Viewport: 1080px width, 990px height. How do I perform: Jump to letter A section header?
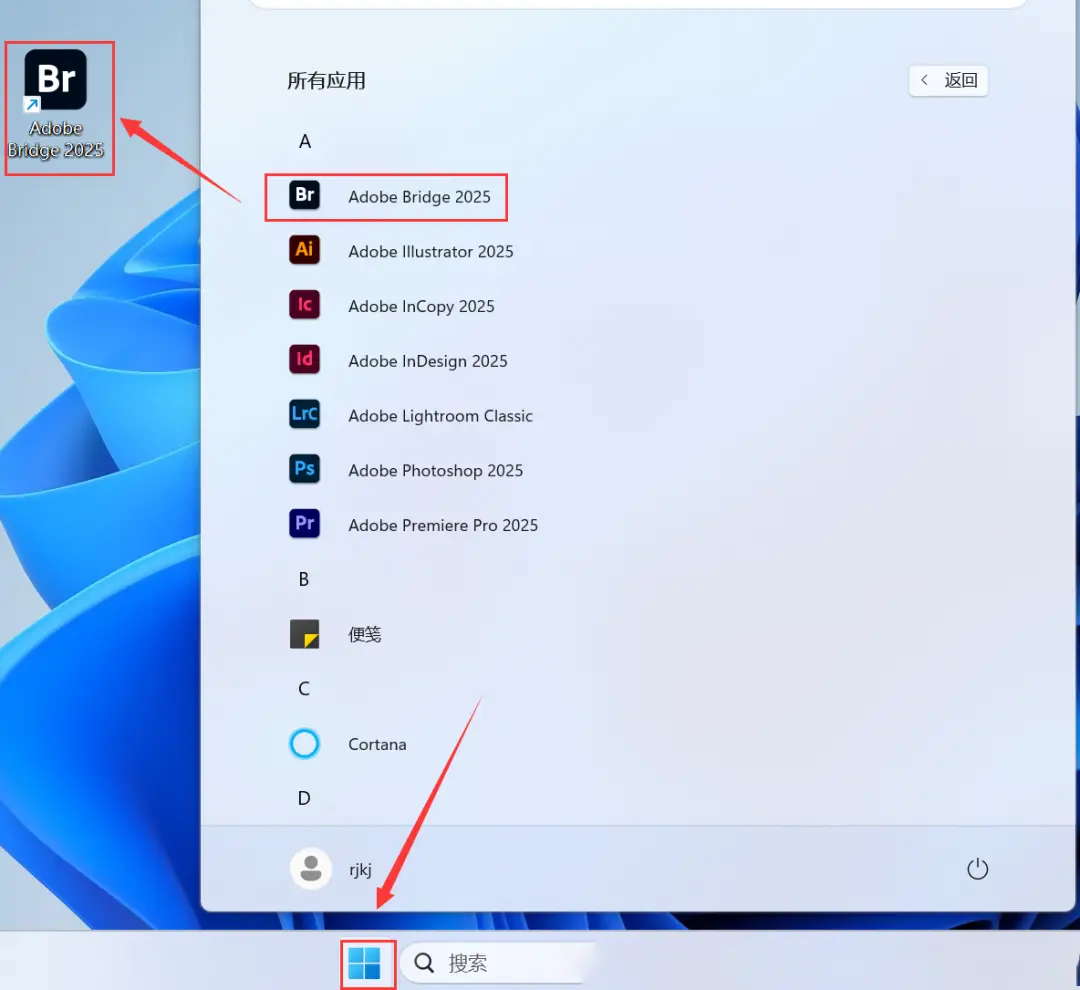click(x=305, y=142)
